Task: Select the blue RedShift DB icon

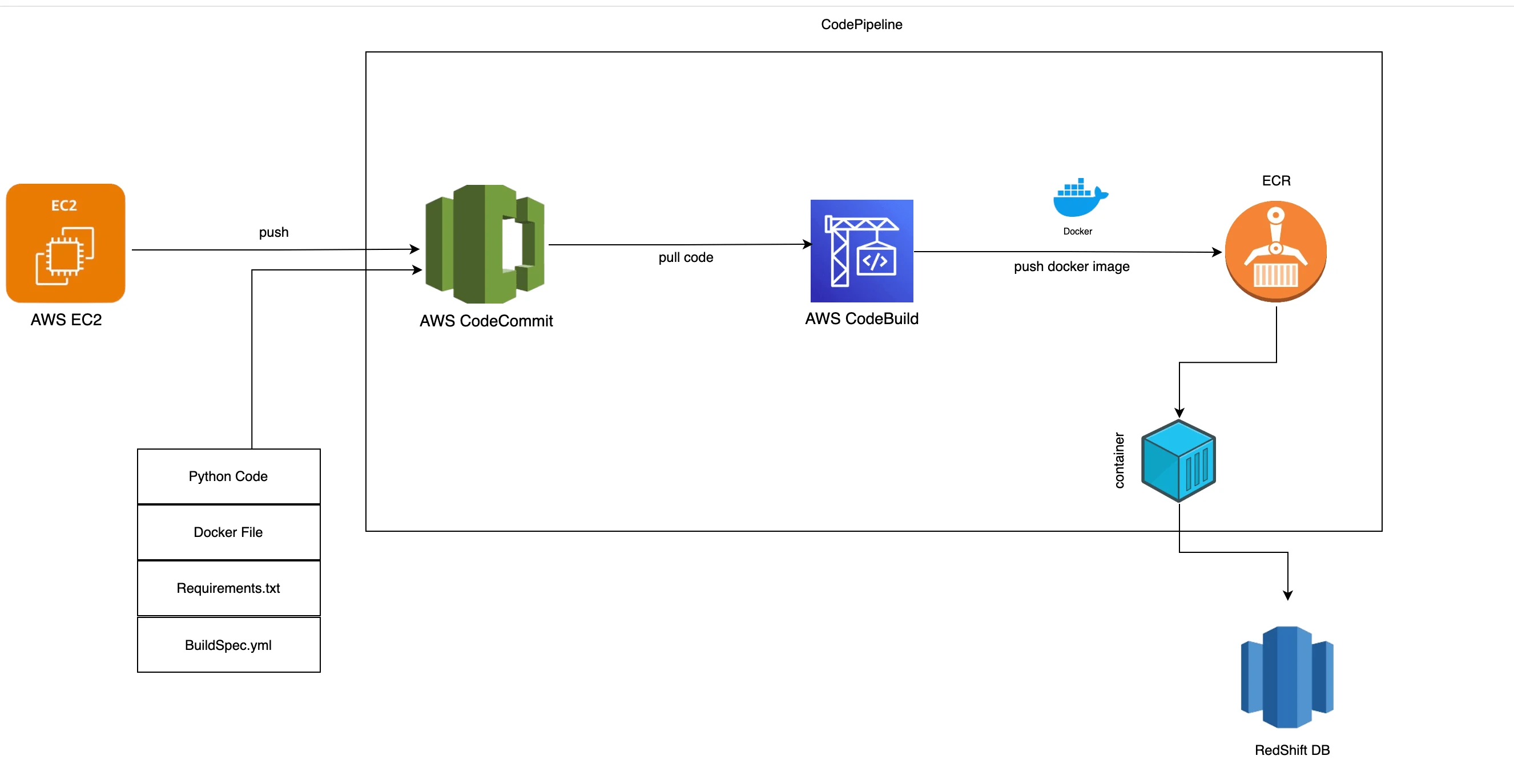Action: click(1287, 677)
